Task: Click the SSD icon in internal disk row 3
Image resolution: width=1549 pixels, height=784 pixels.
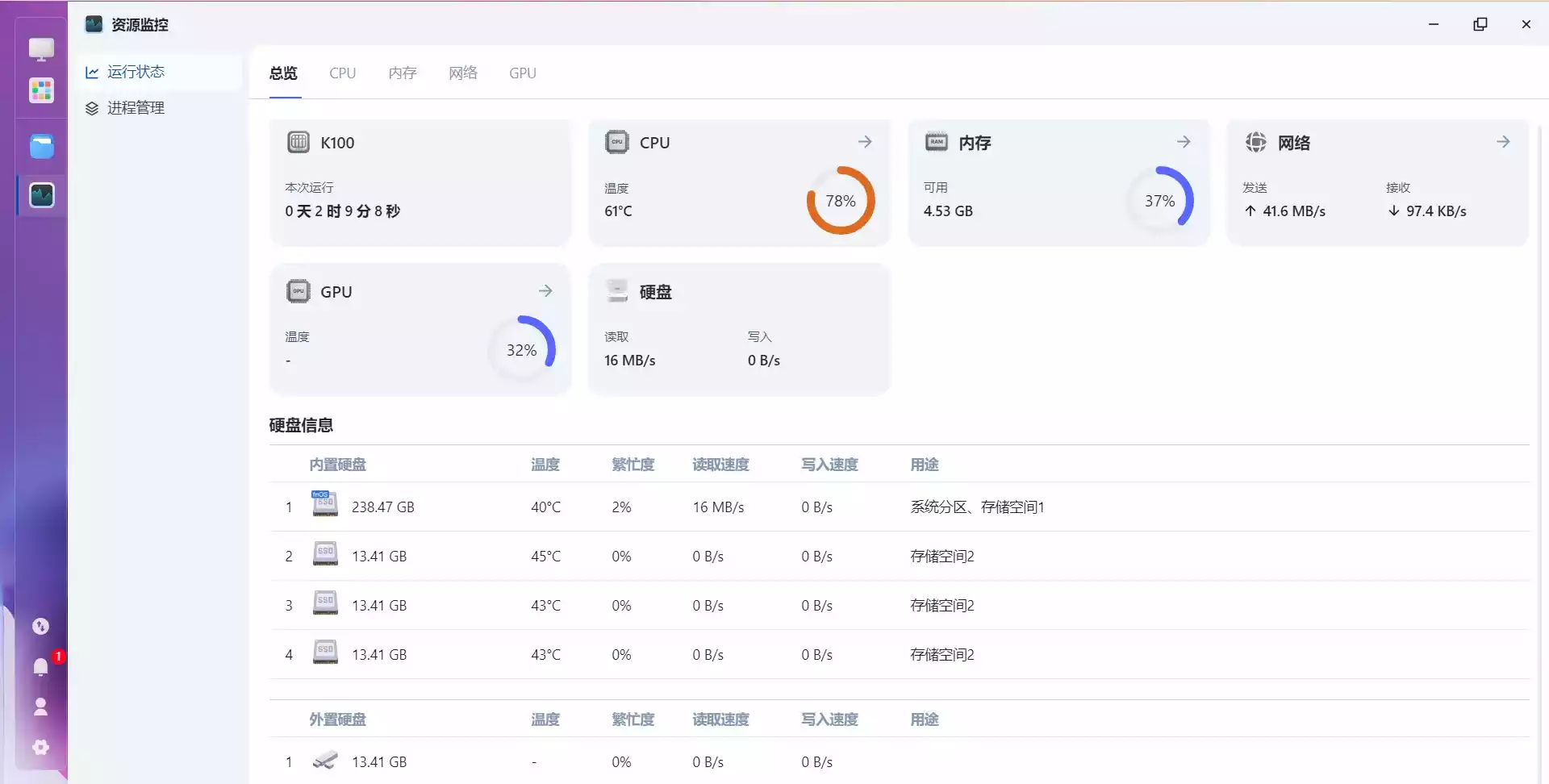Action: (325, 603)
